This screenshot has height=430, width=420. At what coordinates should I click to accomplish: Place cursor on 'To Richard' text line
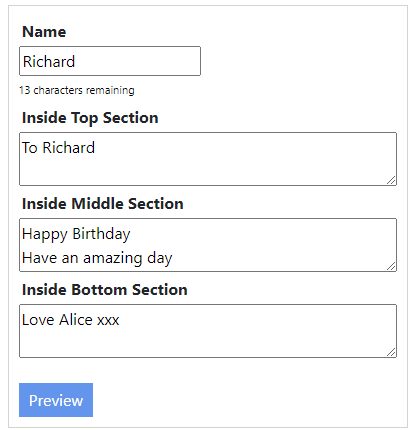pos(58,148)
